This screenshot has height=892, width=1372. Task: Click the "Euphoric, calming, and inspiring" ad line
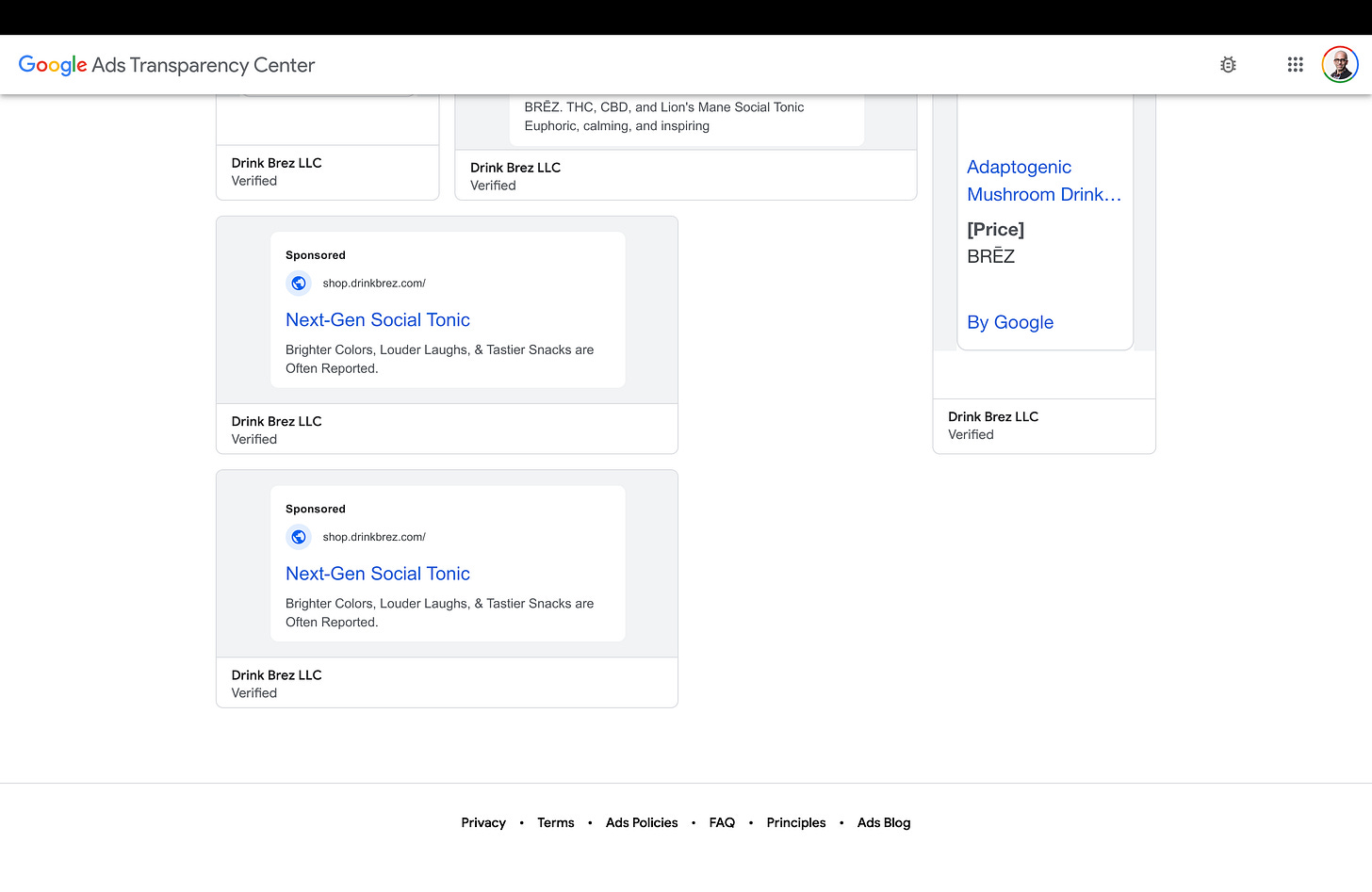pos(617,126)
